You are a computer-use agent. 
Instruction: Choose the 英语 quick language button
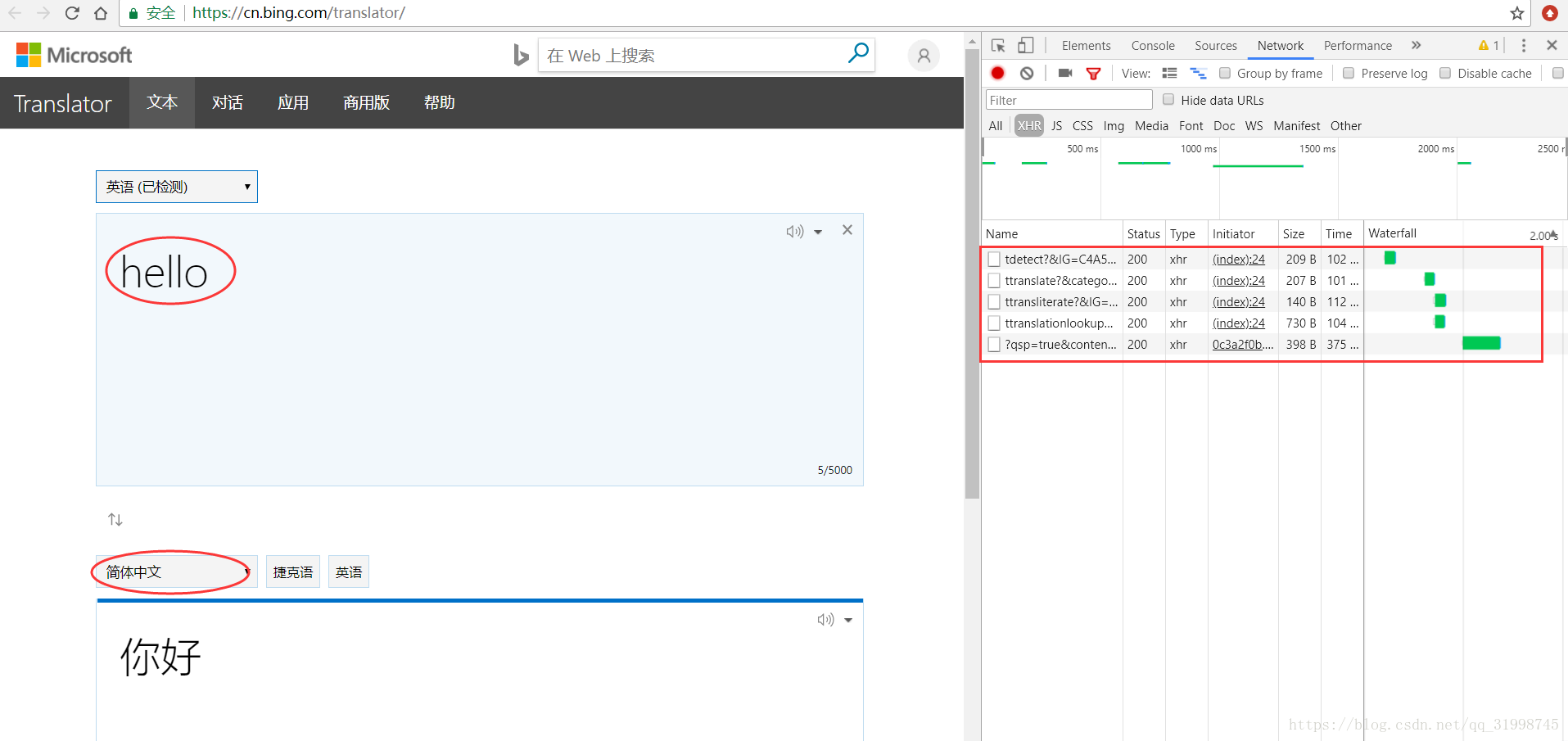349,572
